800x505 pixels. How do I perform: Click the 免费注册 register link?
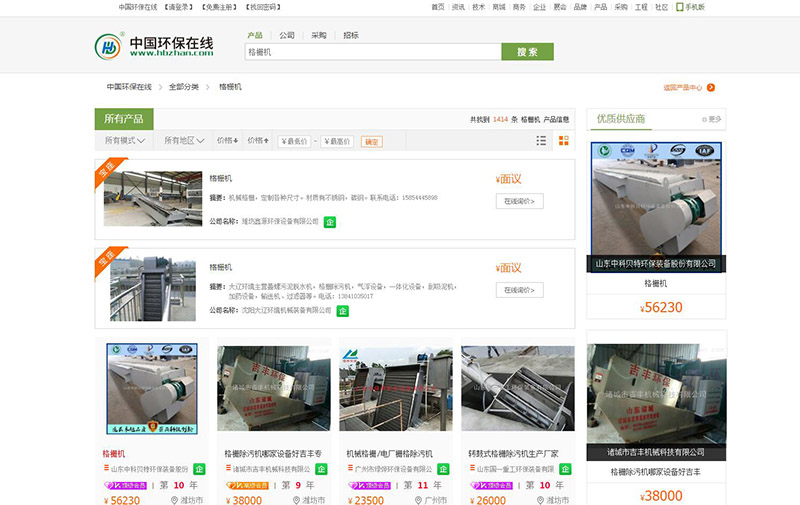(219, 7)
